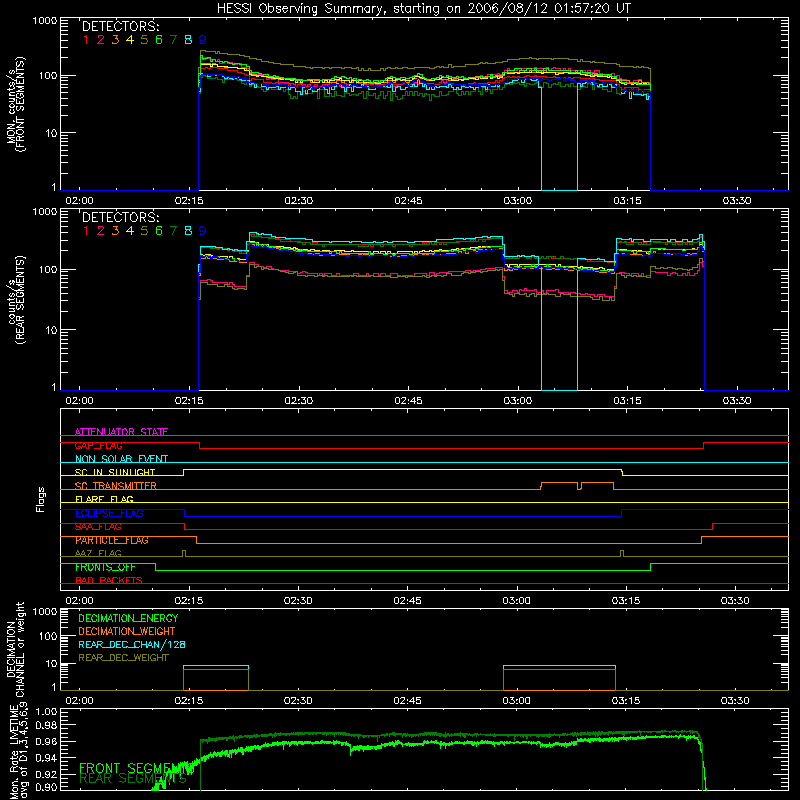Click DETECTORS: label in rear segments panel

[x=120, y=218]
